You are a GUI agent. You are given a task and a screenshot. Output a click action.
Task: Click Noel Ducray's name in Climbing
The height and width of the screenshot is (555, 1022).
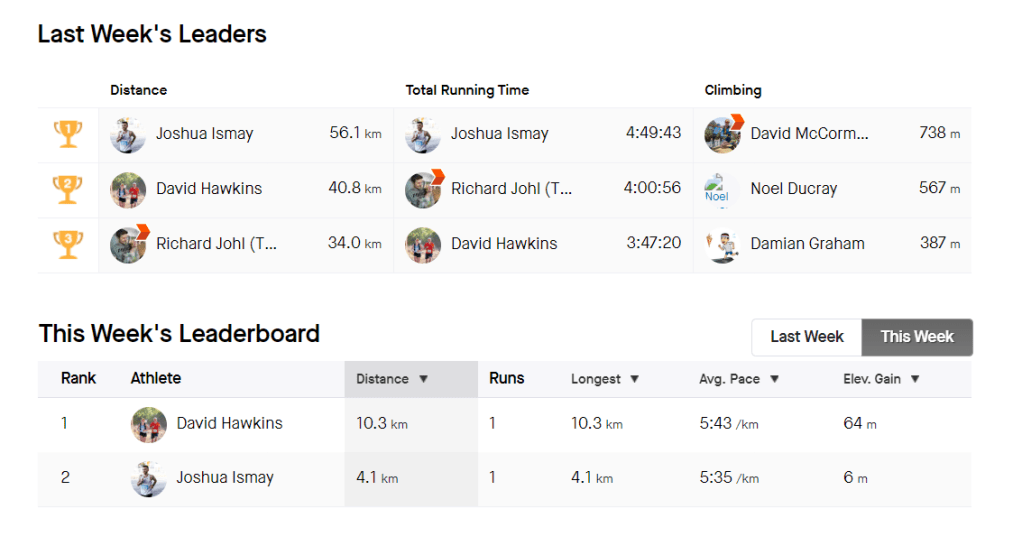(x=793, y=189)
